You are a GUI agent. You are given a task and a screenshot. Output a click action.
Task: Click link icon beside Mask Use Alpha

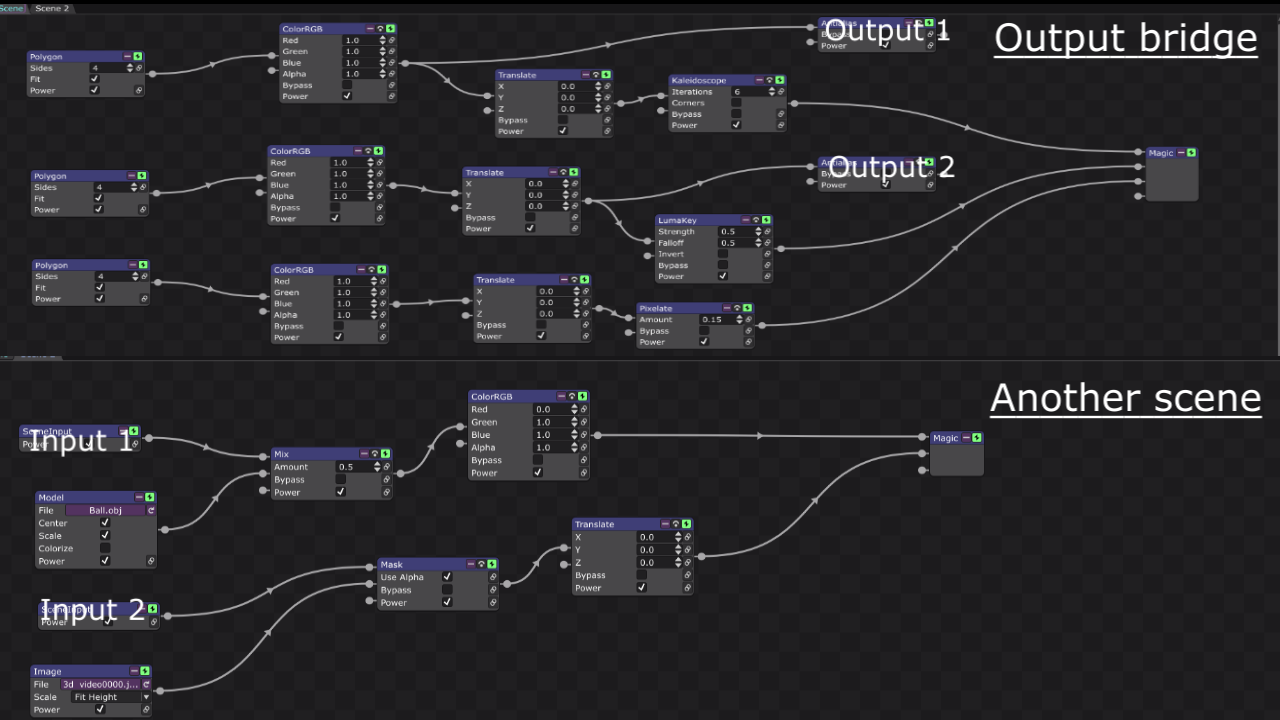[x=493, y=577]
